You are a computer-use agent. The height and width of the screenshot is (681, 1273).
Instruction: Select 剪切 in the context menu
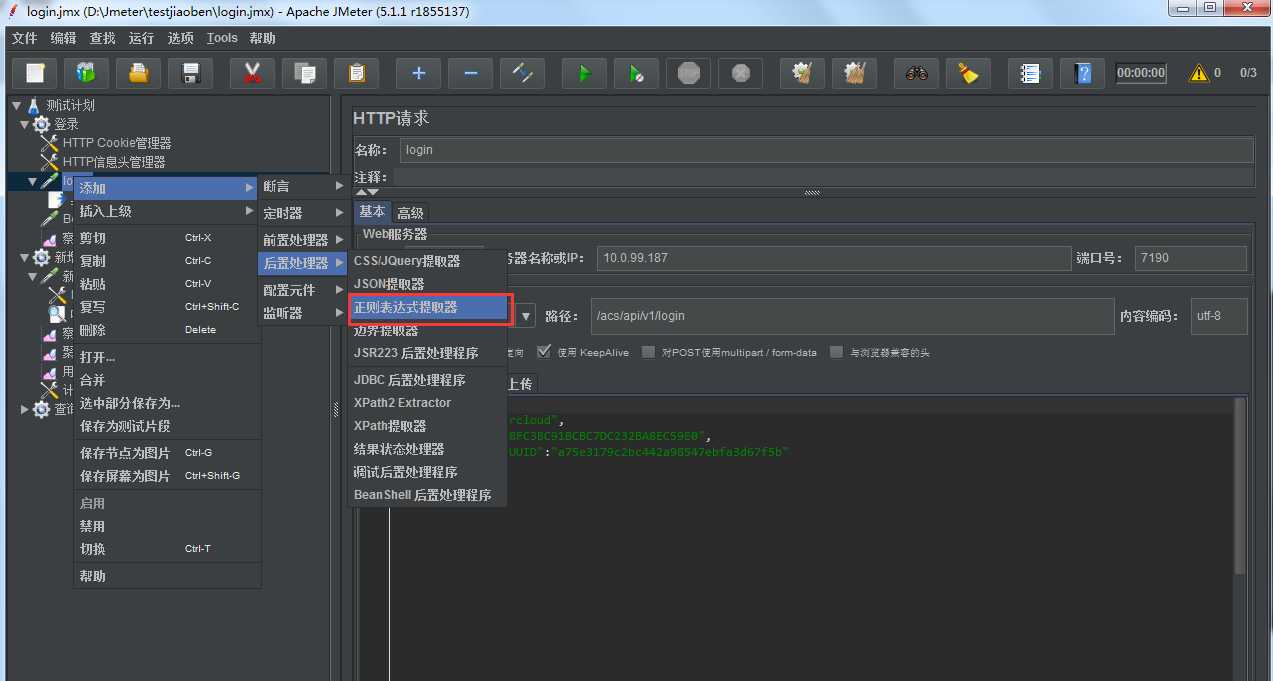(166, 238)
